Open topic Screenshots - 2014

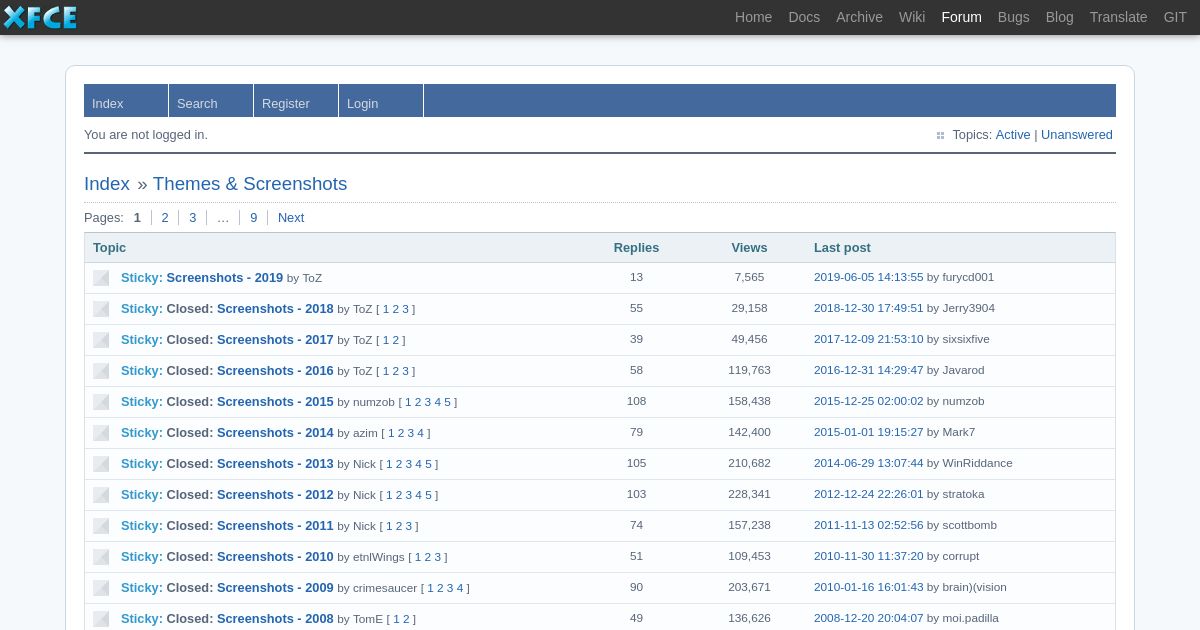tap(275, 433)
